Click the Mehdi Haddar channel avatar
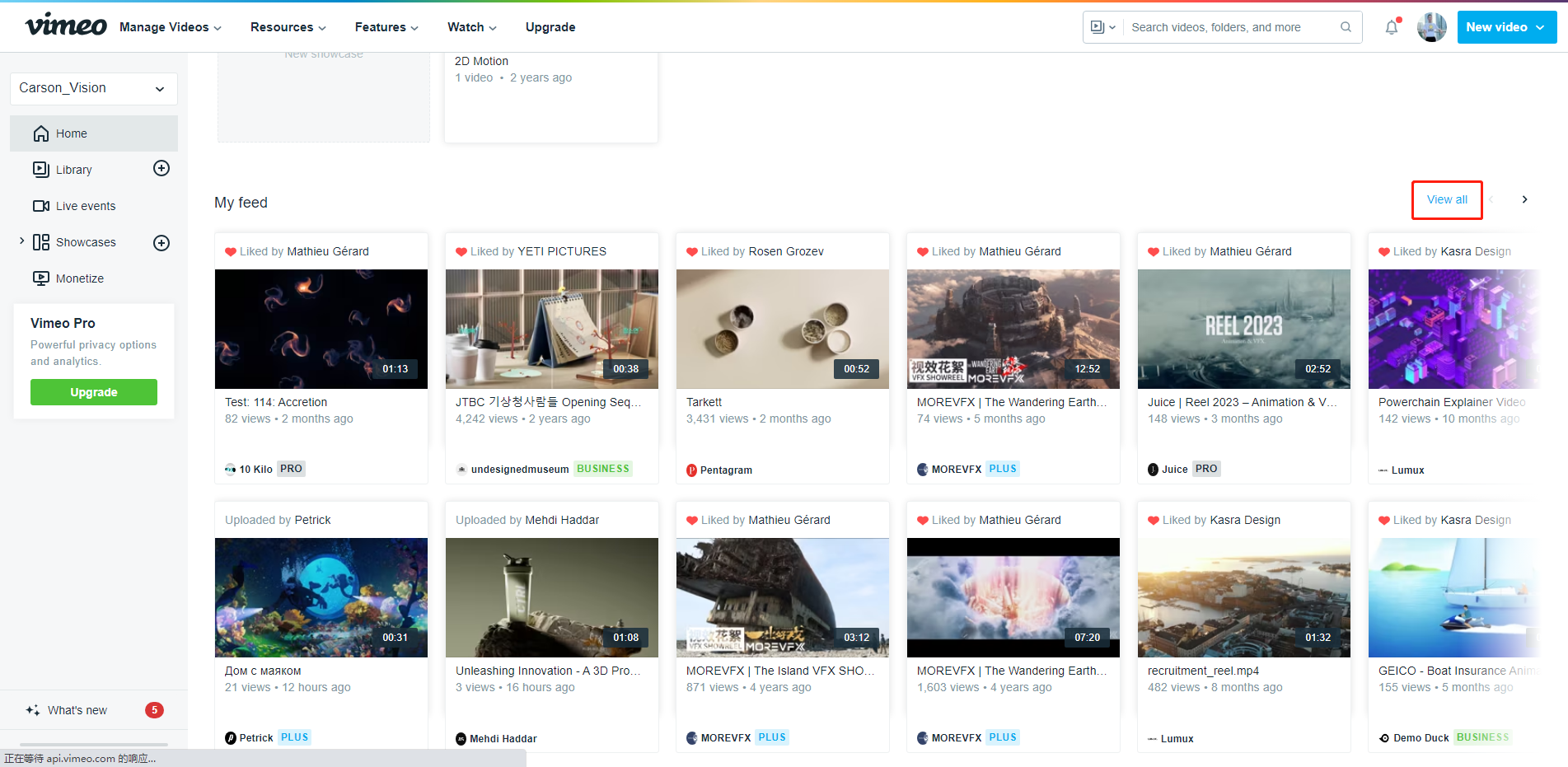The height and width of the screenshot is (767, 1568). pyautogui.click(x=461, y=739)
